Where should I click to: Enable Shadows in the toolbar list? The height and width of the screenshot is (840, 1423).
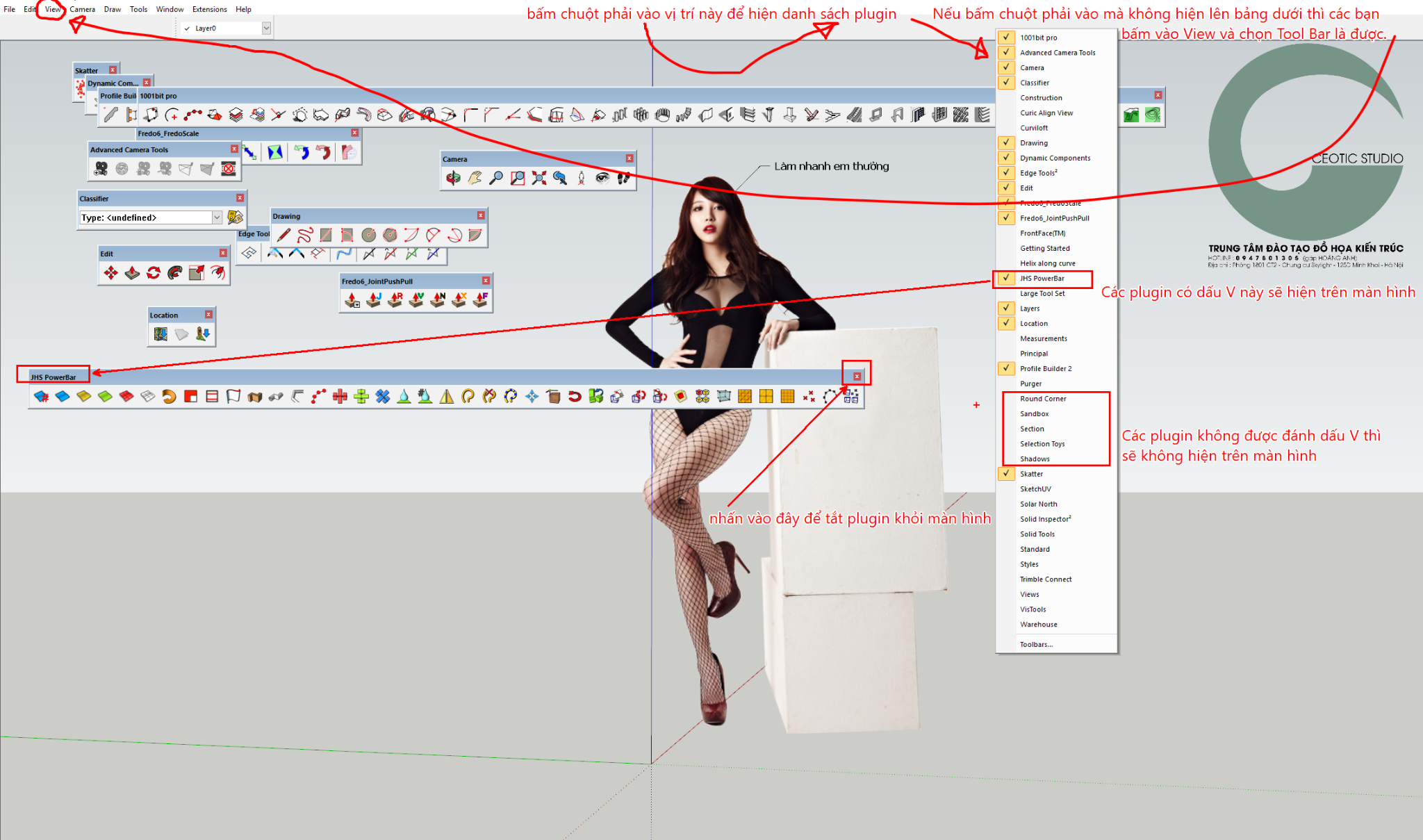tap(1056, 459)
